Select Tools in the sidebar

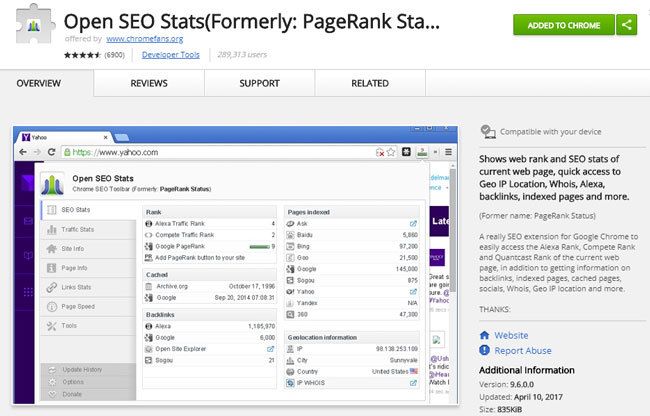coord(88,326)
